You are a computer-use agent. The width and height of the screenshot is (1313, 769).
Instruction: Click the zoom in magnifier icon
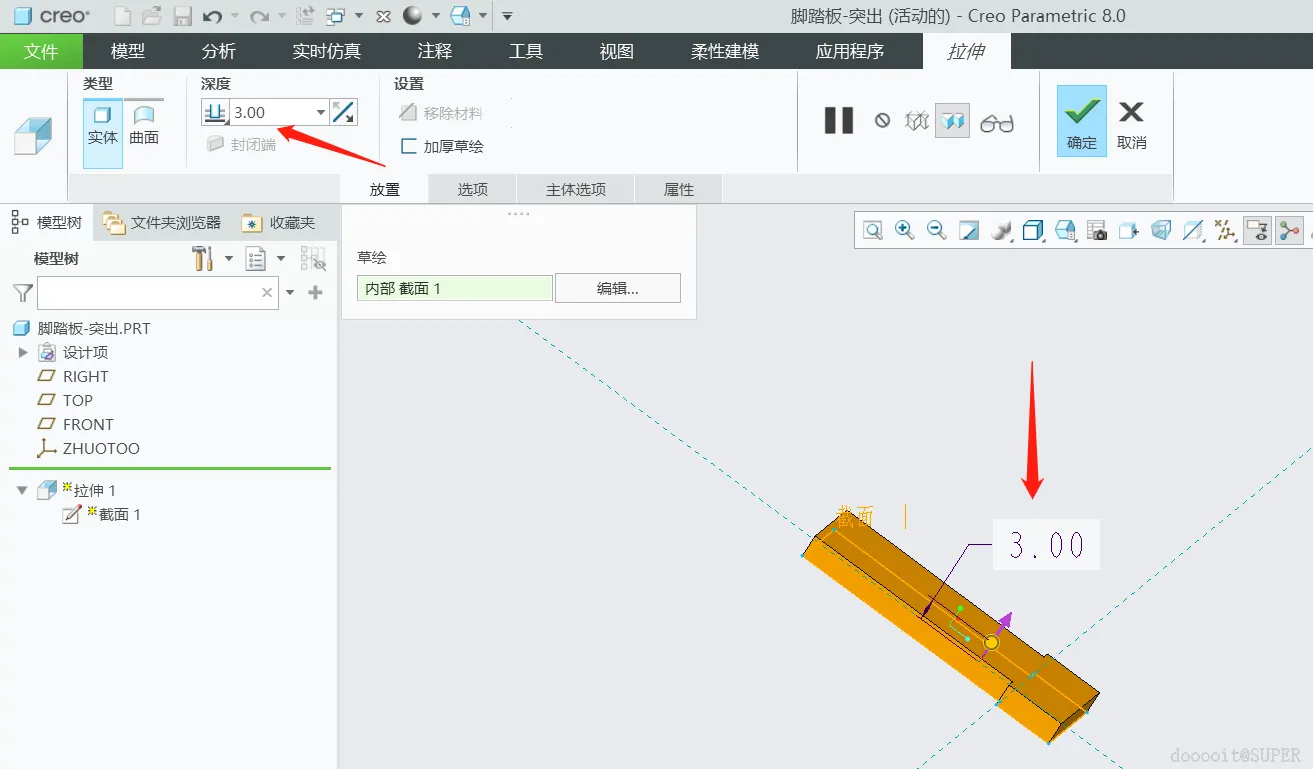coord(905,231)
